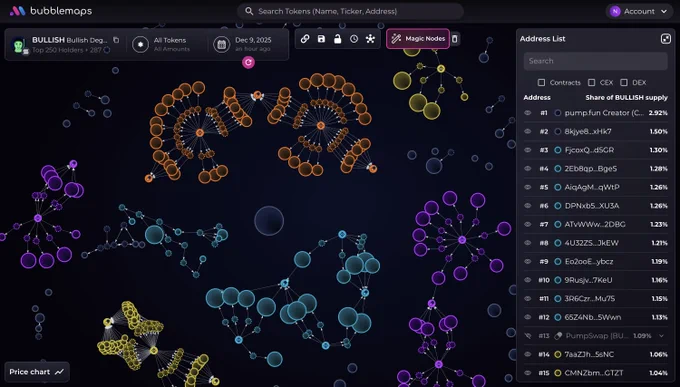
Task: Hide address #2 8kjye8..xHk7
Action: tap(528, 131)
